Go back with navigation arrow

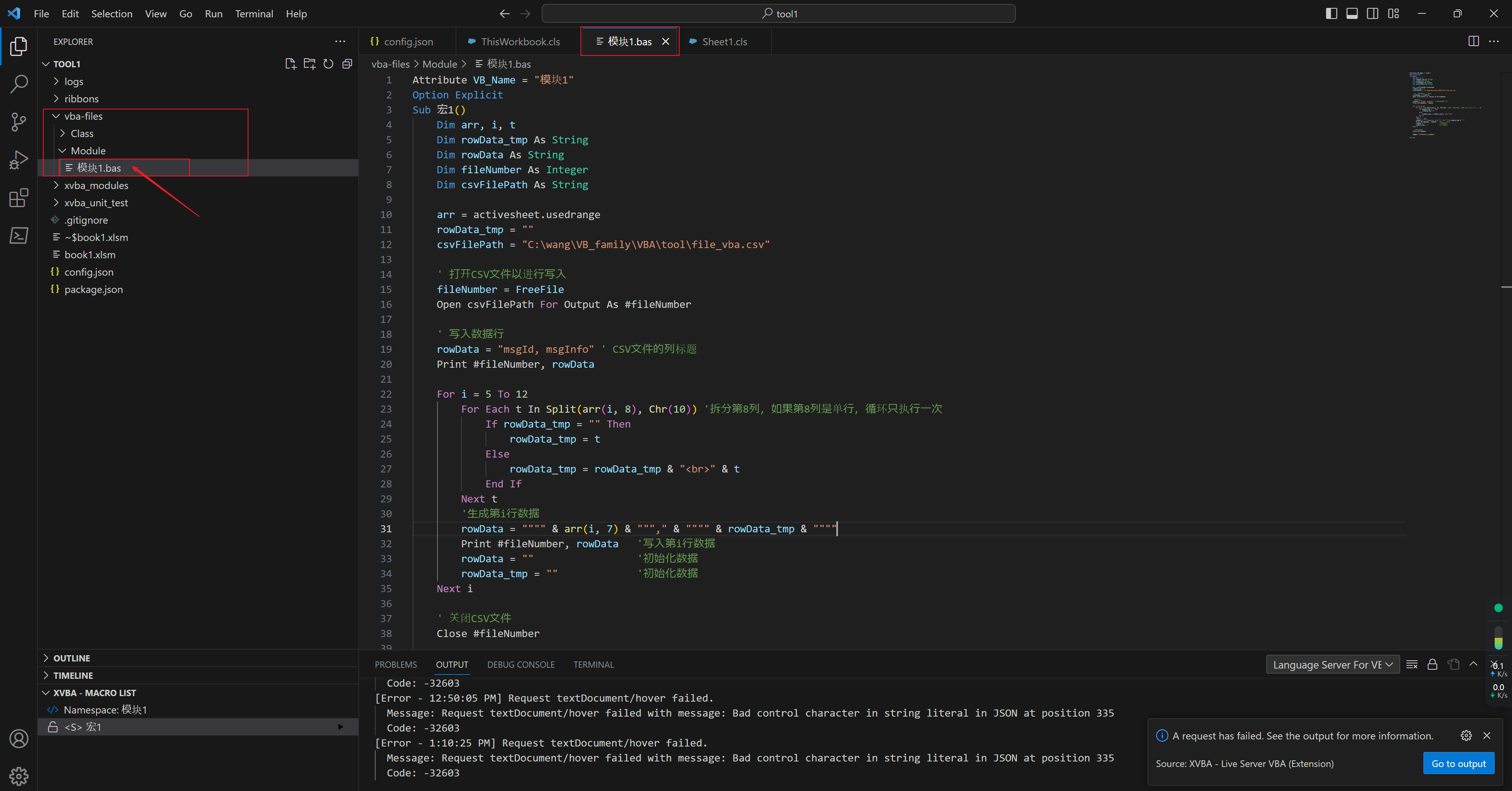click(x=504, y=13)
